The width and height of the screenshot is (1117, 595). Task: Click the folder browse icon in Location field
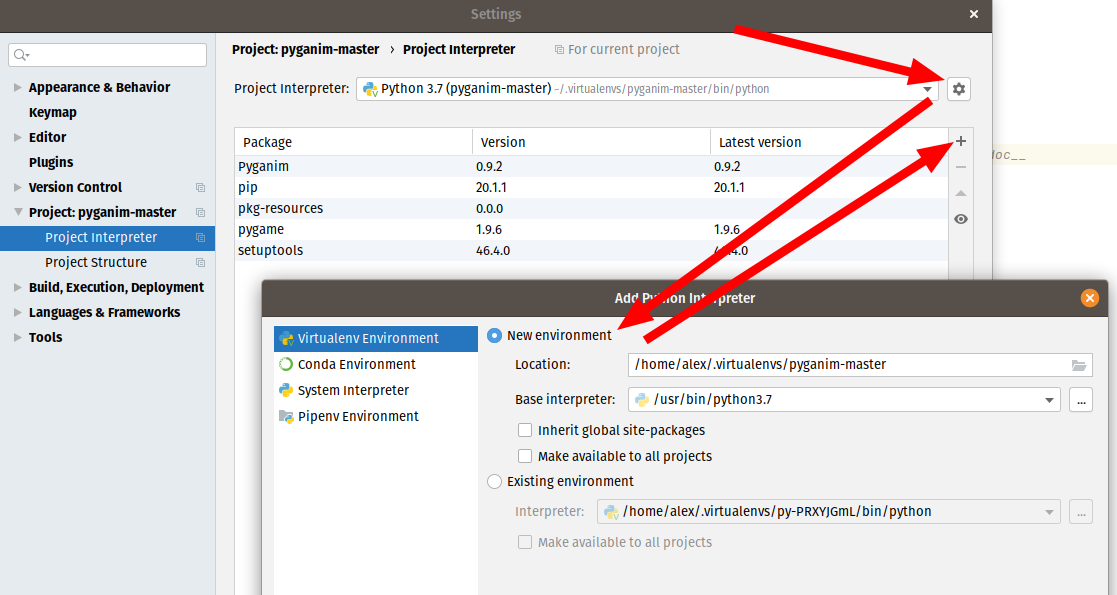click(1079, 365)
